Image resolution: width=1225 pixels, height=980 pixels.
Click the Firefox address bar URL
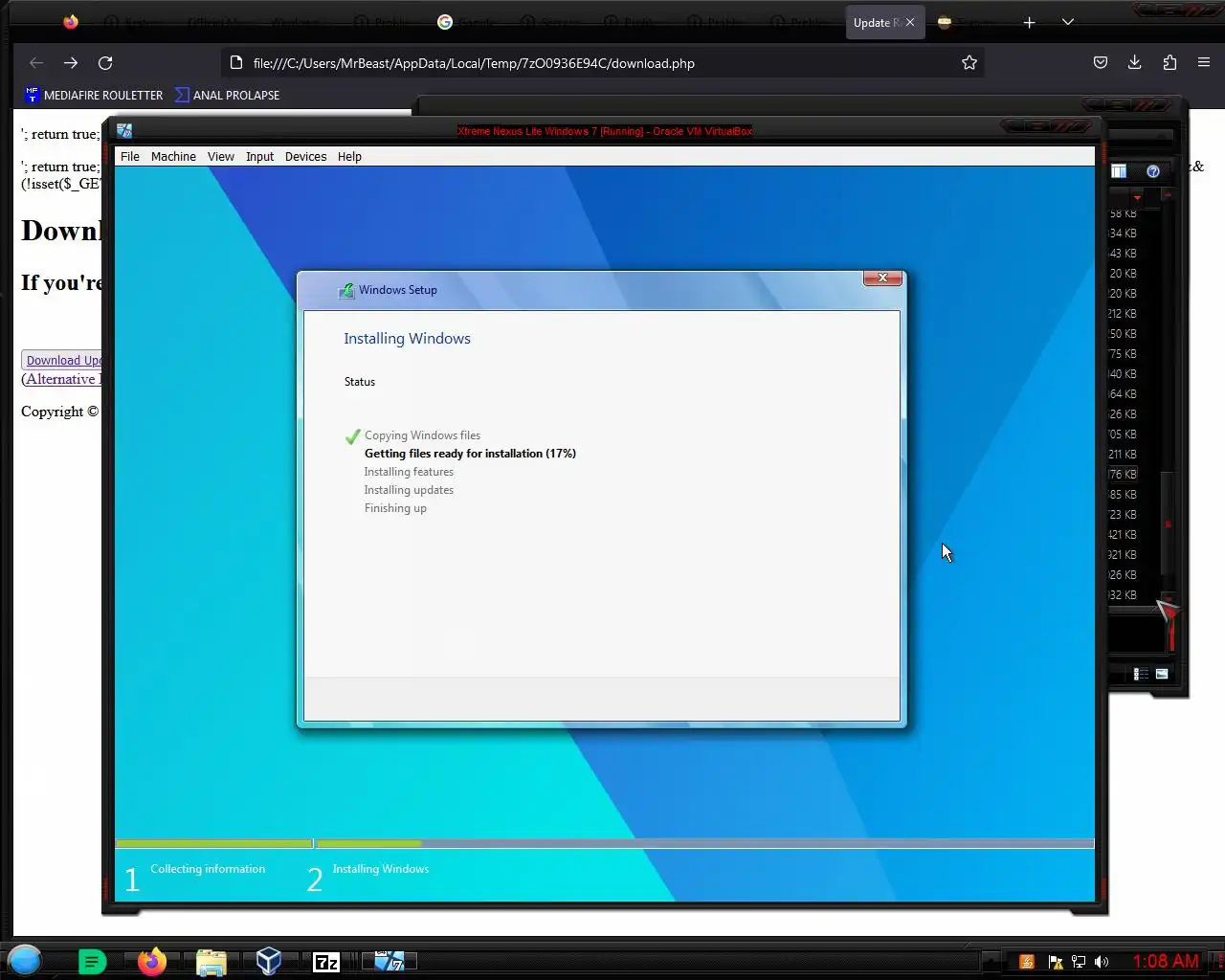pos(474,63)
